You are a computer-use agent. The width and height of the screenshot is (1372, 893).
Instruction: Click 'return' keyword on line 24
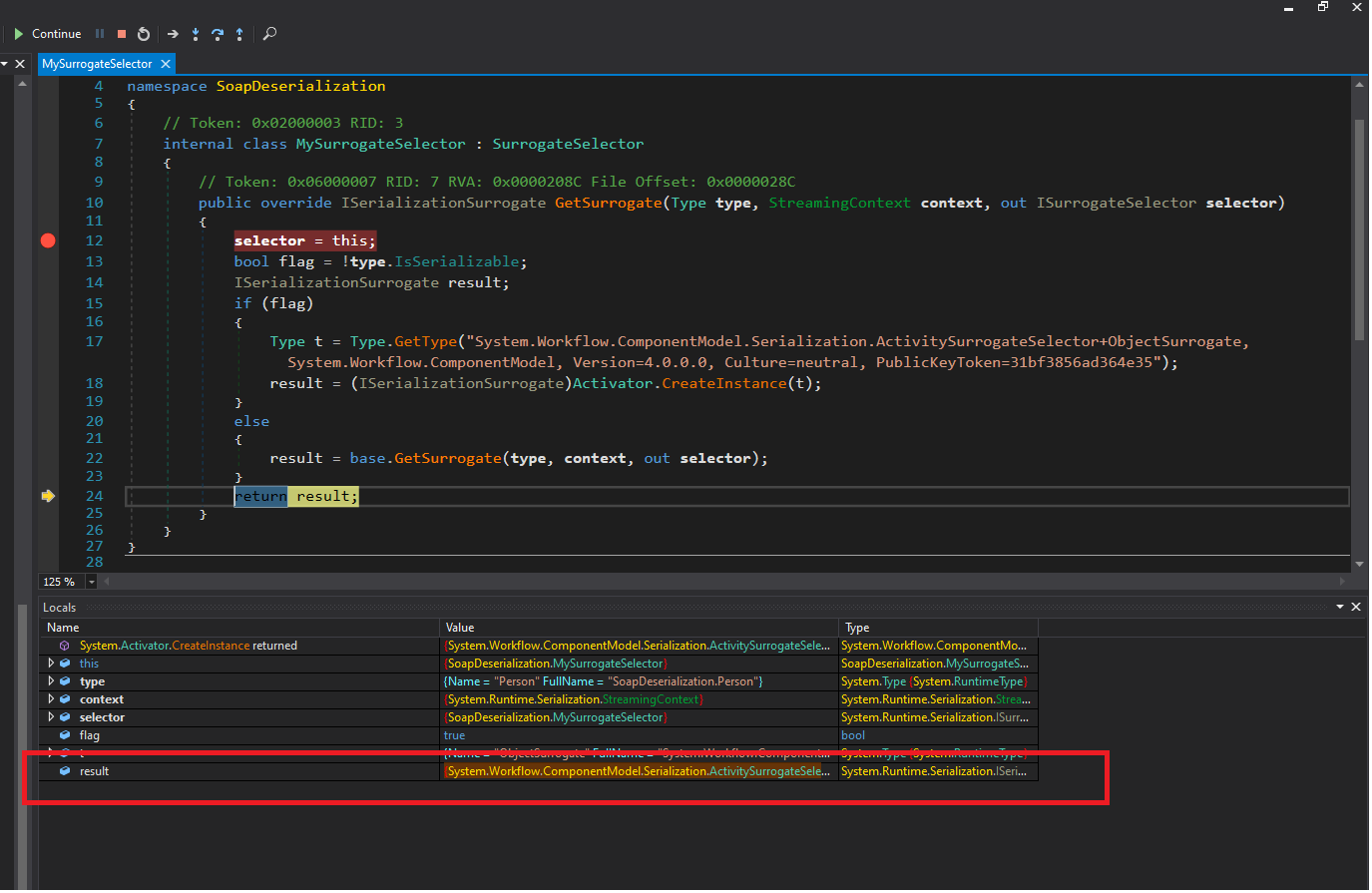point(260,496)
